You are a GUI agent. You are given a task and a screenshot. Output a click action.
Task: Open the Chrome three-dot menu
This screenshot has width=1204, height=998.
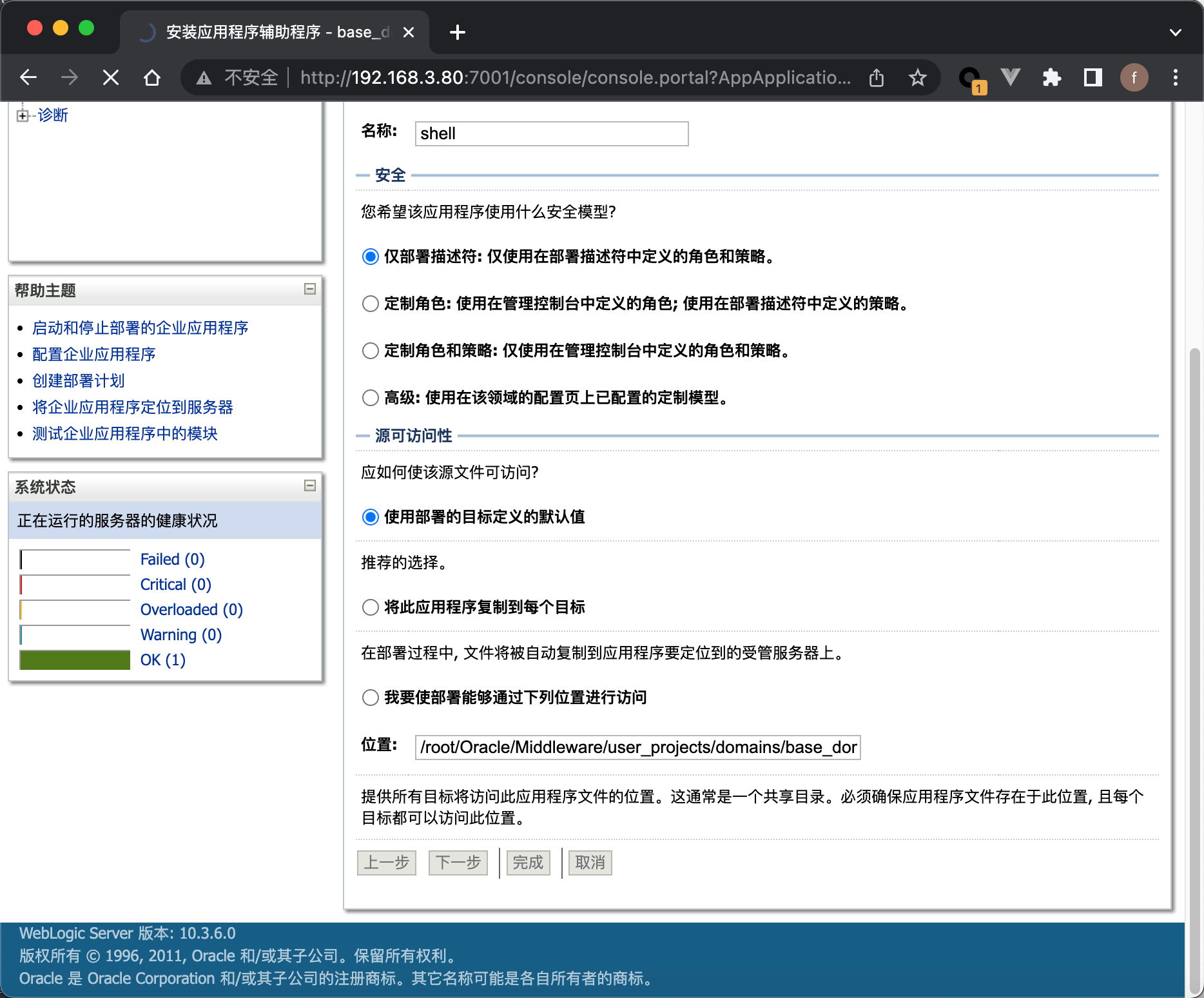[x=1176, y=78]
